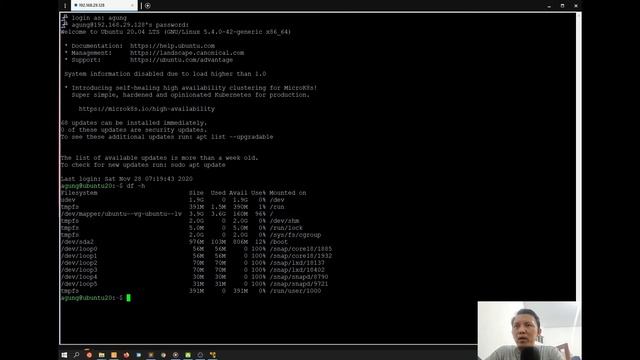Click the https://landscape.canonical.com text

tap(187, 53)
